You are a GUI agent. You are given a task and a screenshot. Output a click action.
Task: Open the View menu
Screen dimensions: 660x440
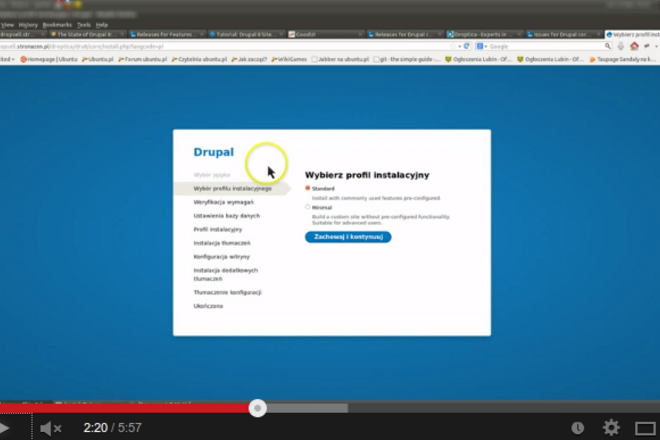point(7,25)
